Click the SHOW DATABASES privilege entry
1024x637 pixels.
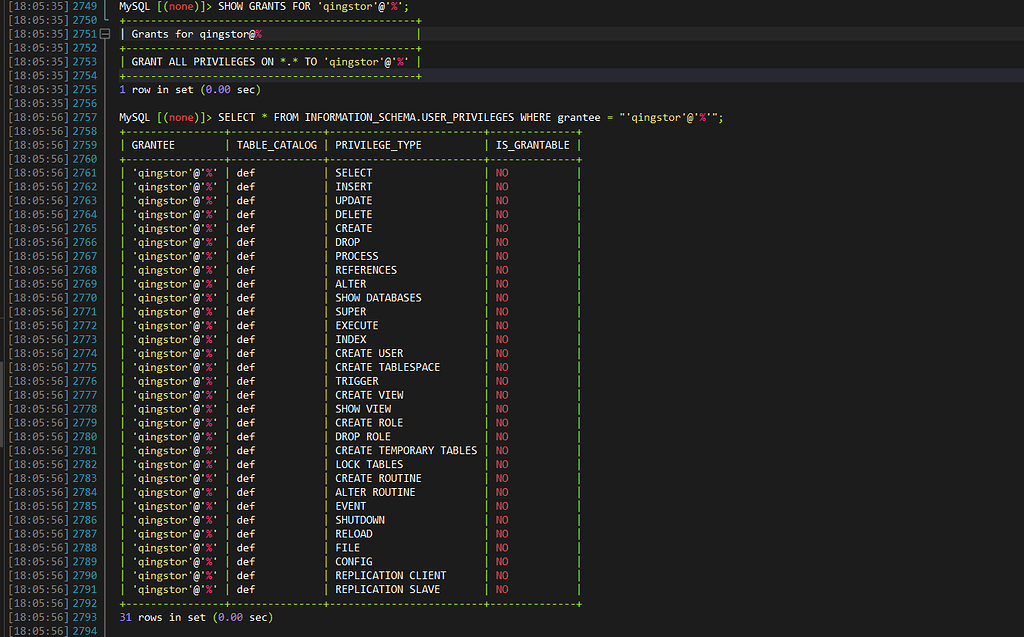tap(378, 298)
